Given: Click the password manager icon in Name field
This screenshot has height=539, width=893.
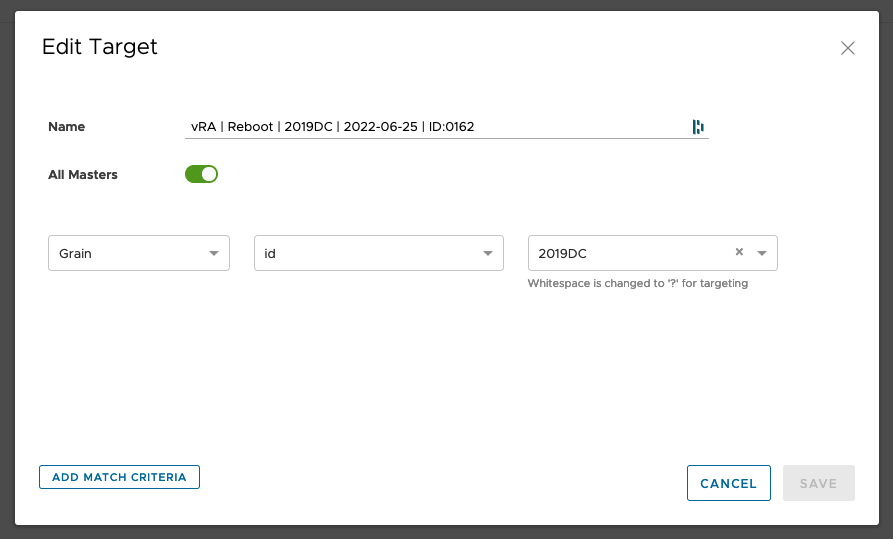Looking at the screenshot, I should [698, 127].
